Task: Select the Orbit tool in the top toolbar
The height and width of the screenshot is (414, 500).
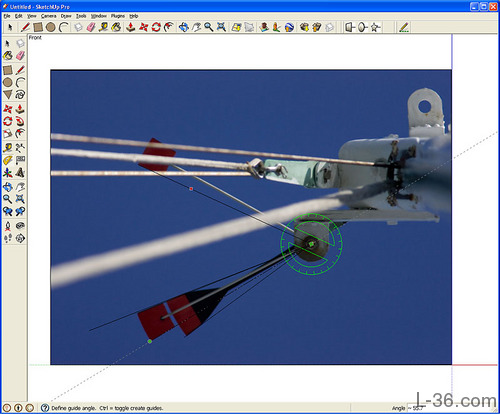Action: (184, 27)
